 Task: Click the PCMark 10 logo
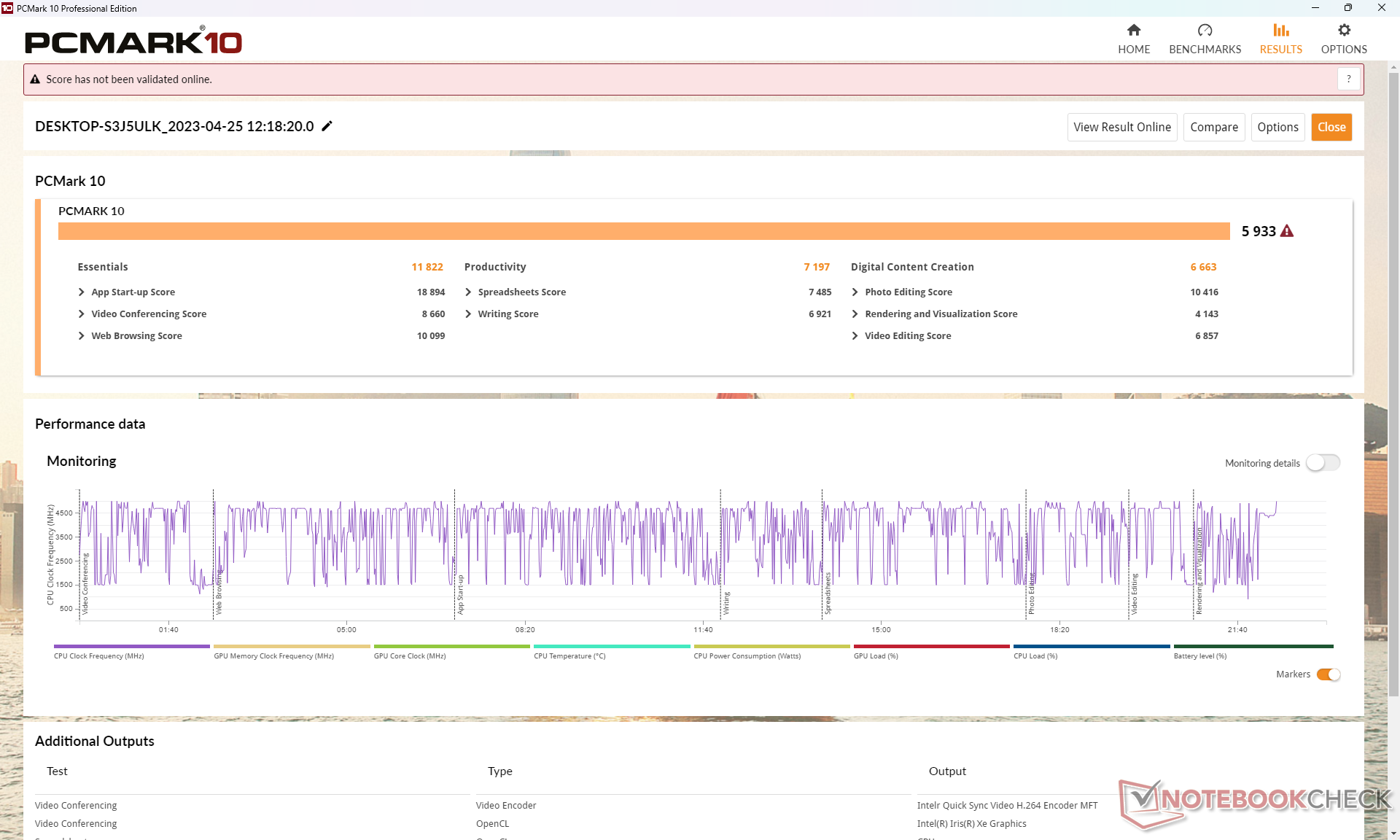133,42
